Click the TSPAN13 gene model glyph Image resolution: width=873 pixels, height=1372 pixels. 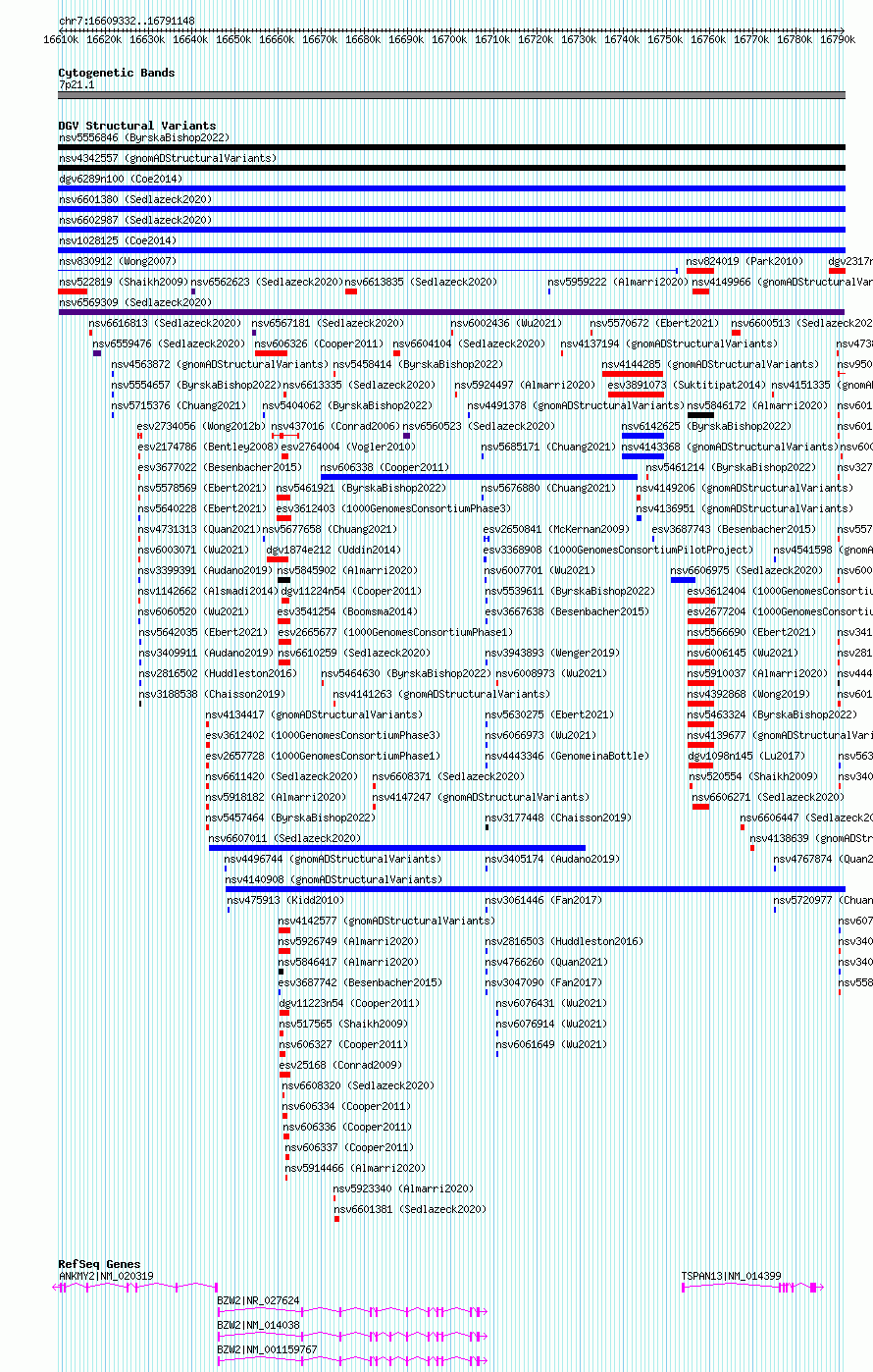[752, 1287]
